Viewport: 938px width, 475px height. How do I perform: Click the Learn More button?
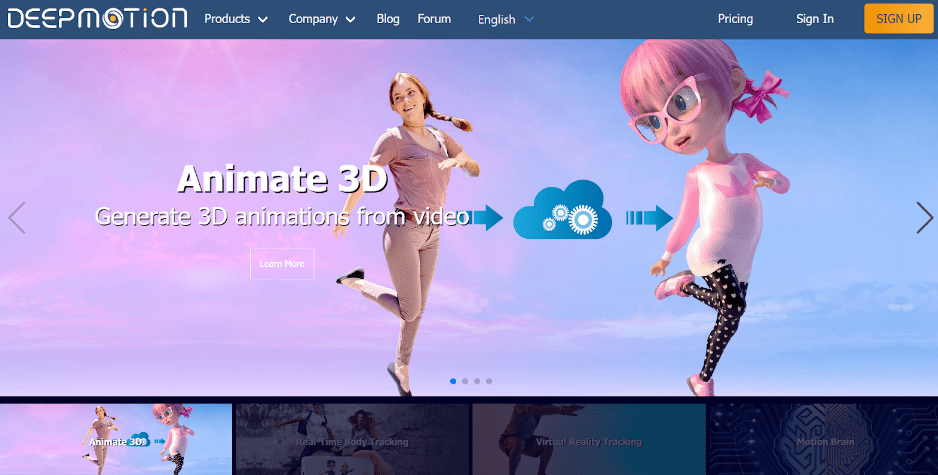(282, 264)
